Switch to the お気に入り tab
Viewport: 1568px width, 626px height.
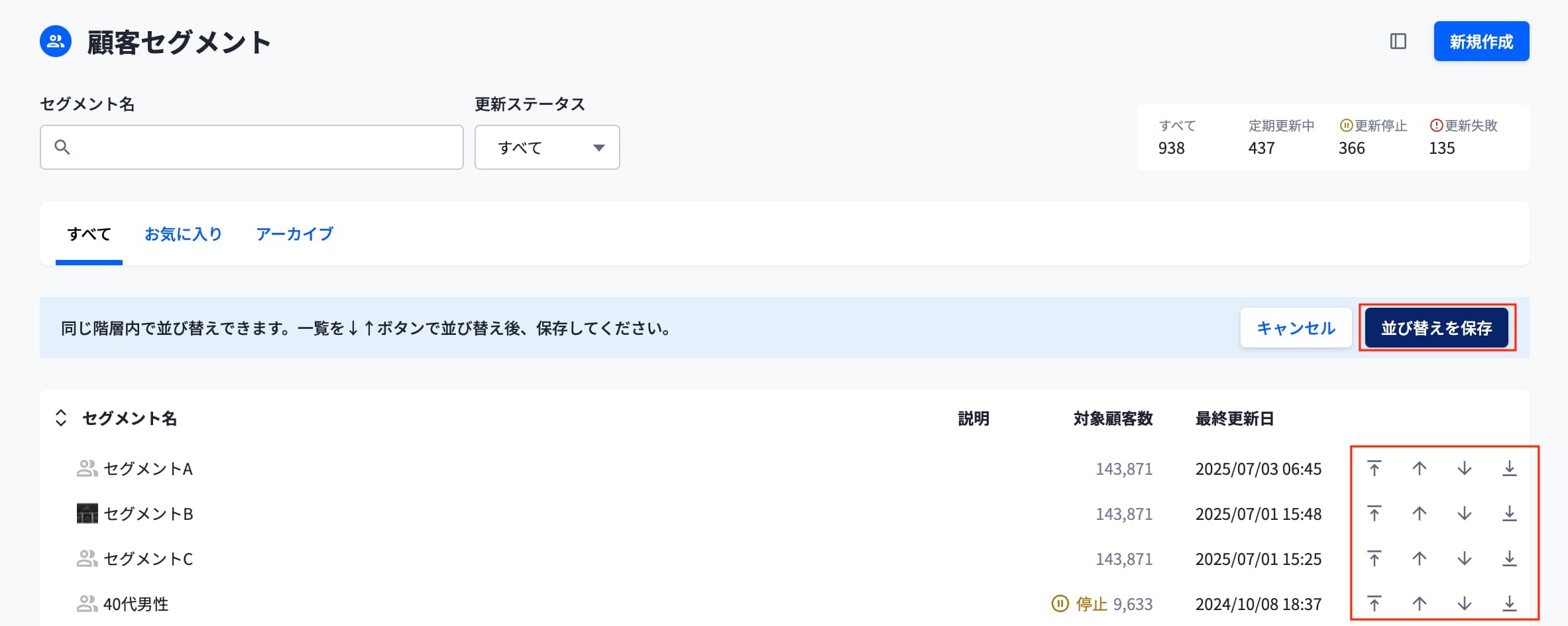coord(183,234)
